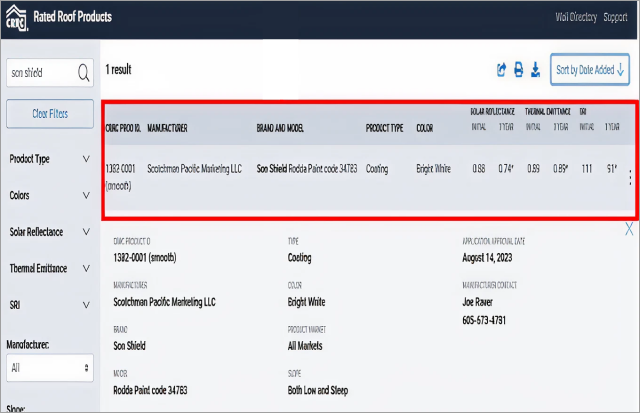Expand the Colors filter
The width and height of the screenshot is (640, 413).
[x=50, y=195]
